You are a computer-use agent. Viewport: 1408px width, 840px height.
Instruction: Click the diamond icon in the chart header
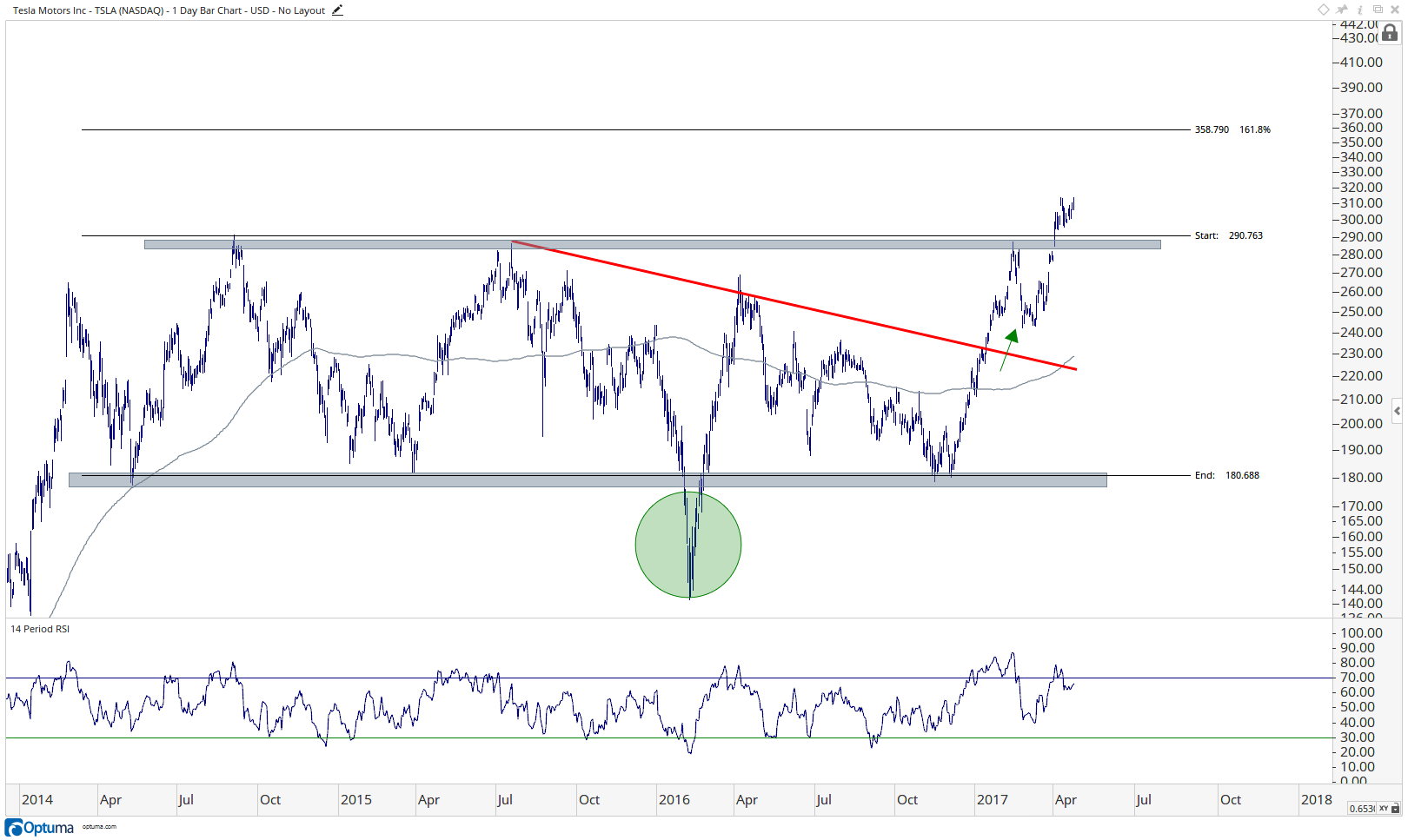1323,10
